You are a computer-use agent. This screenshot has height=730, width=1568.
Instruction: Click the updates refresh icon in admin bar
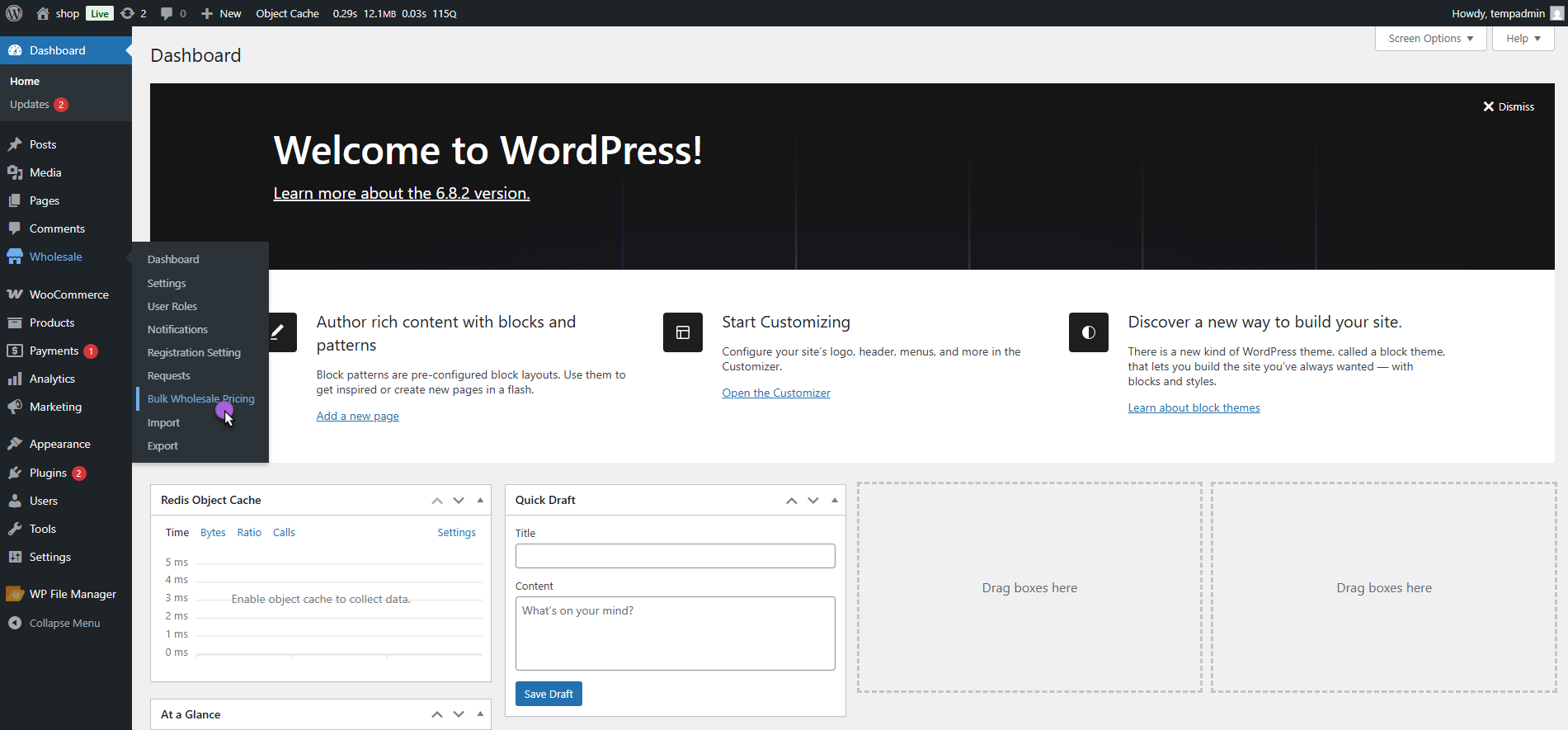(127, 13)
